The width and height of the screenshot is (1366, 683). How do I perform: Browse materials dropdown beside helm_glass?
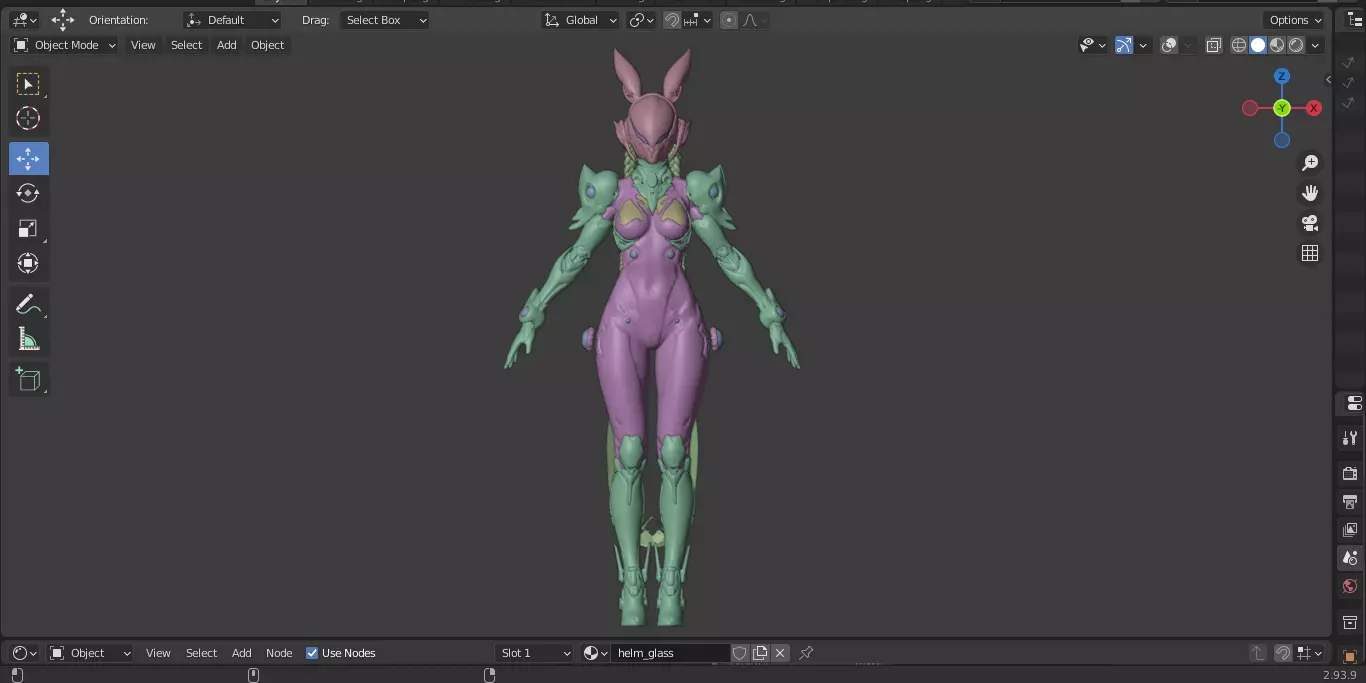(x=596, y=653)
